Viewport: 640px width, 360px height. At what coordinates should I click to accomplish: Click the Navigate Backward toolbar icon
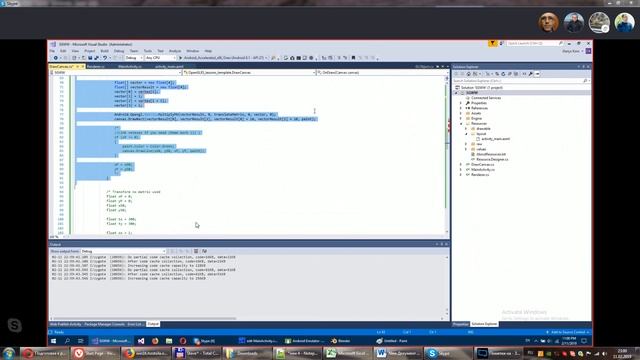(x=56, y=58)
